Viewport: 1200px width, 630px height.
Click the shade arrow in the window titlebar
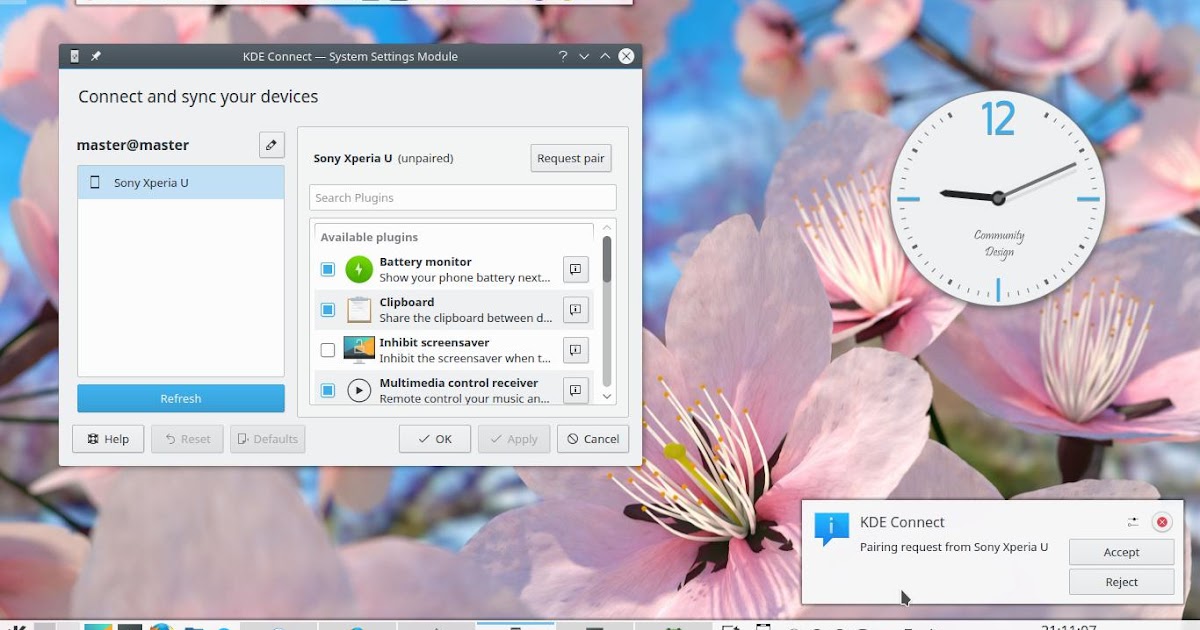point(584,56)
